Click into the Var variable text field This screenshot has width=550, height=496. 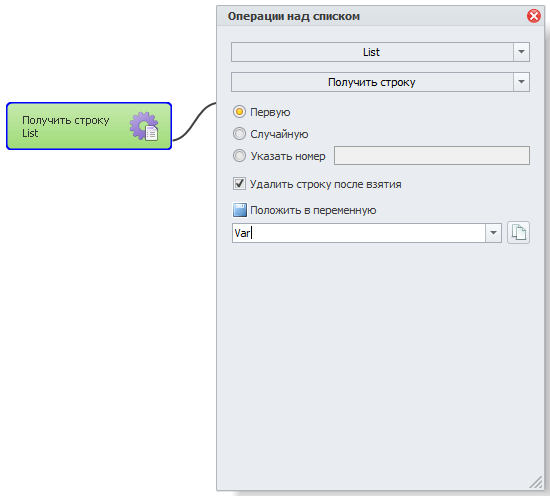(359, 233)
